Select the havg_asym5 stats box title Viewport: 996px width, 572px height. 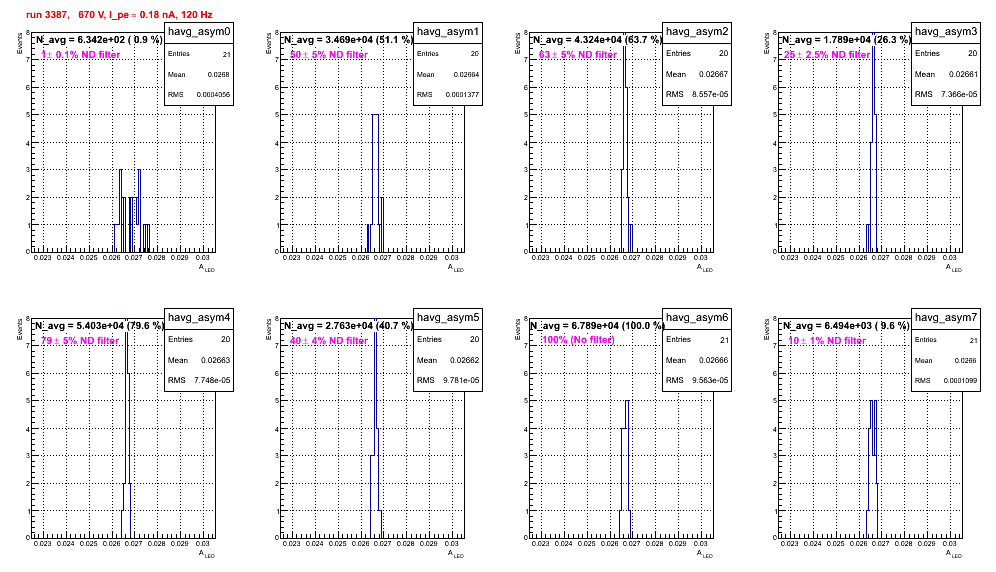click(x=448, y=318)
